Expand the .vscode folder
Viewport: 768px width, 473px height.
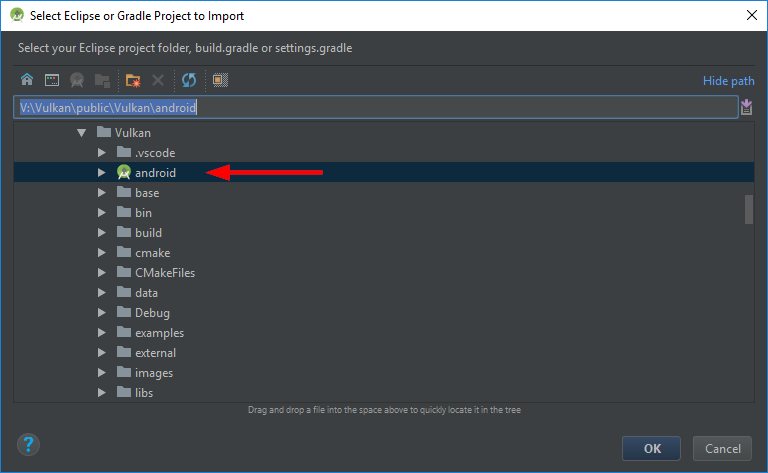tap(101, 153)
